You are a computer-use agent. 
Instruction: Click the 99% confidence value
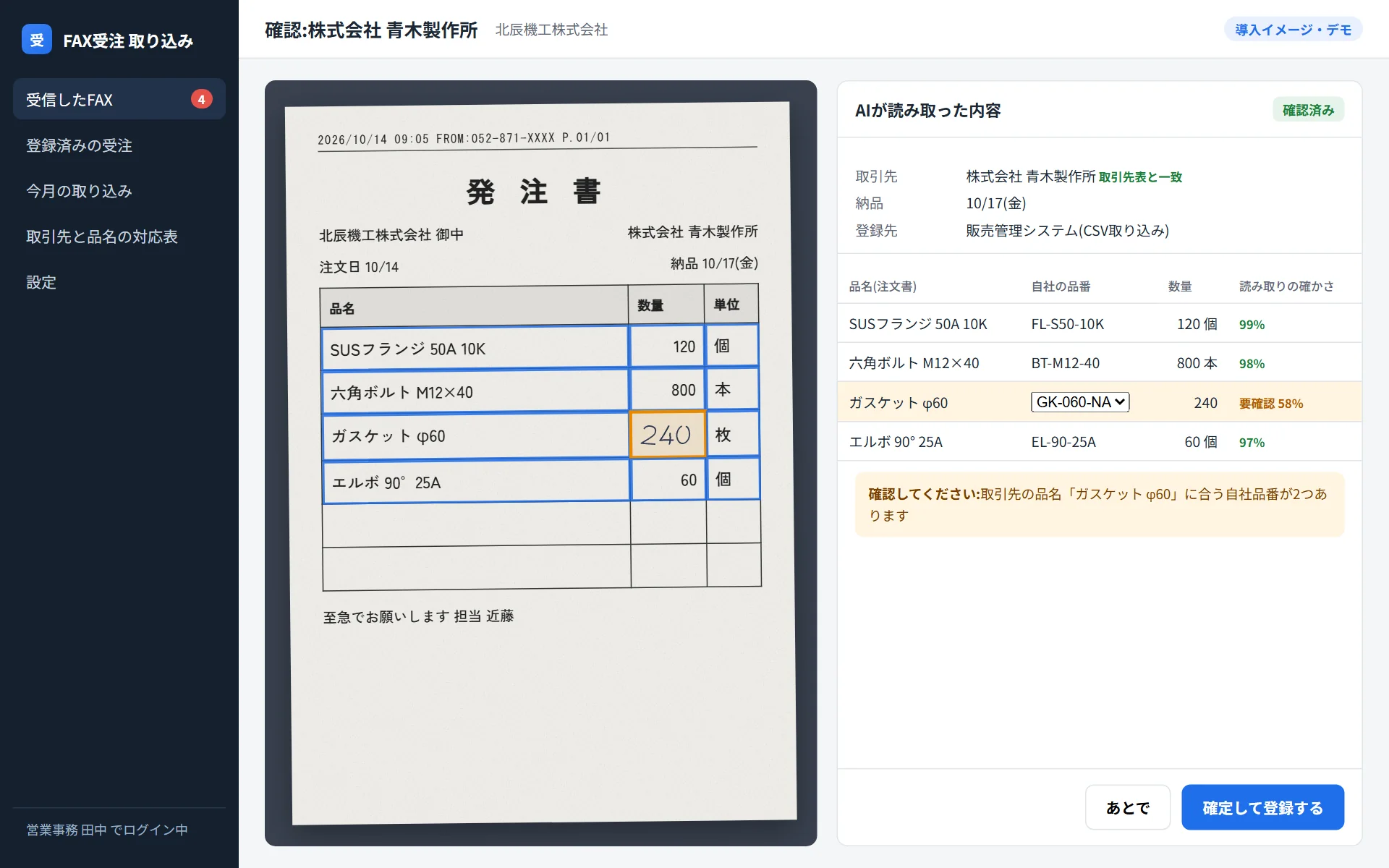click(1252, 325)
